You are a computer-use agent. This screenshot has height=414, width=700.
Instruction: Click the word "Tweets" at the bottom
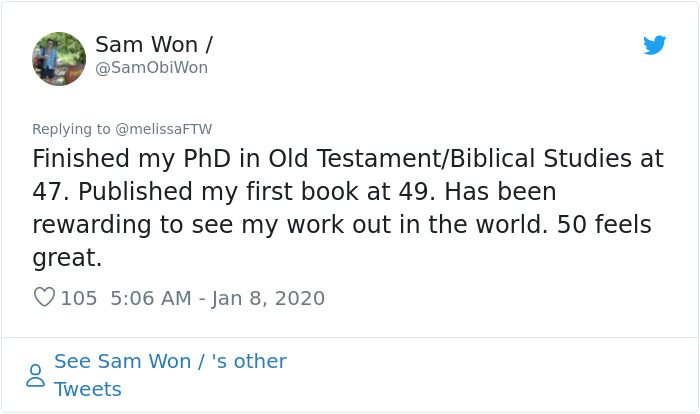pyautogui.click(x=87, y=389)
